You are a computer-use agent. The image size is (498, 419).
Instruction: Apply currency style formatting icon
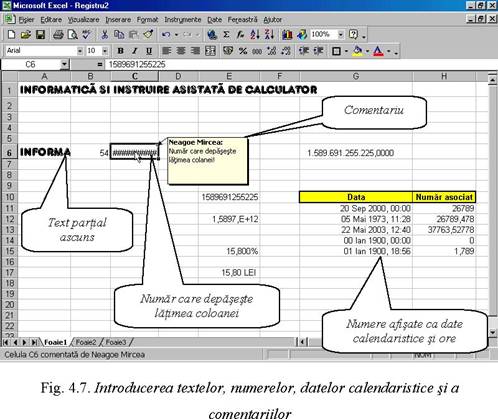point(228,51)
